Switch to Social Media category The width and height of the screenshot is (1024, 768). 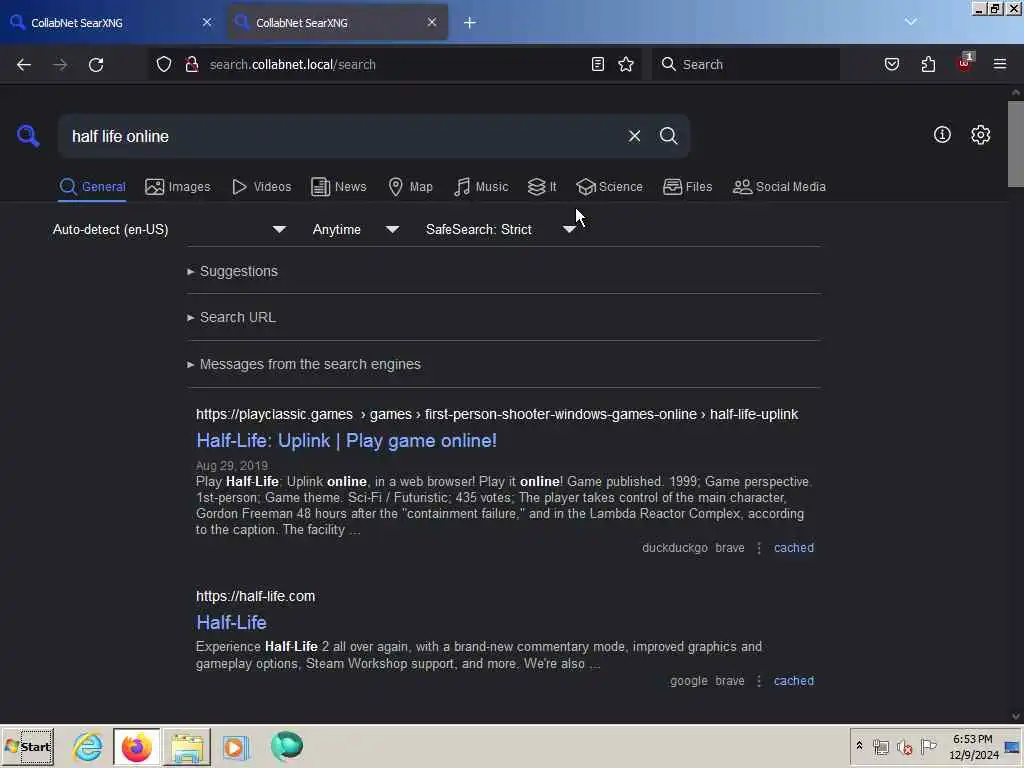pos(779,187)
